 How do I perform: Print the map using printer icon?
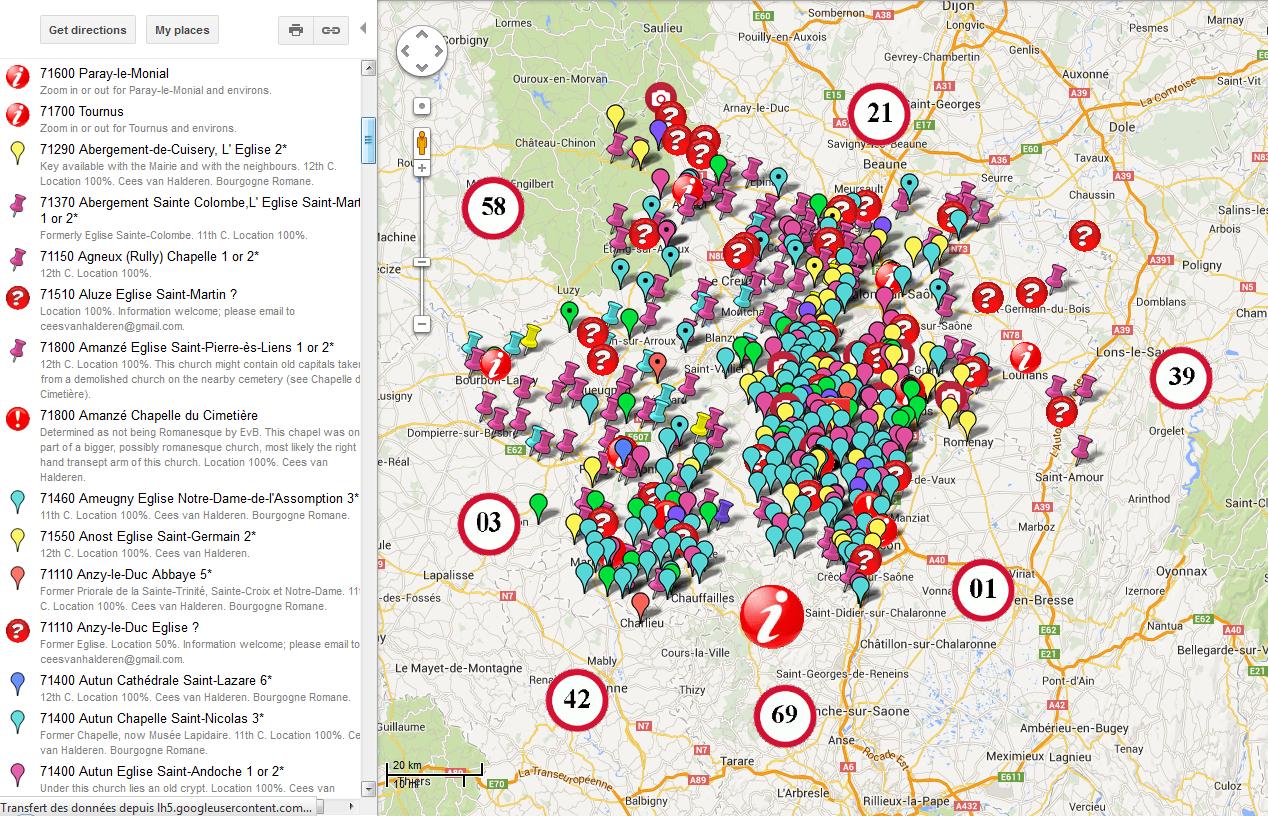(296, 30)
